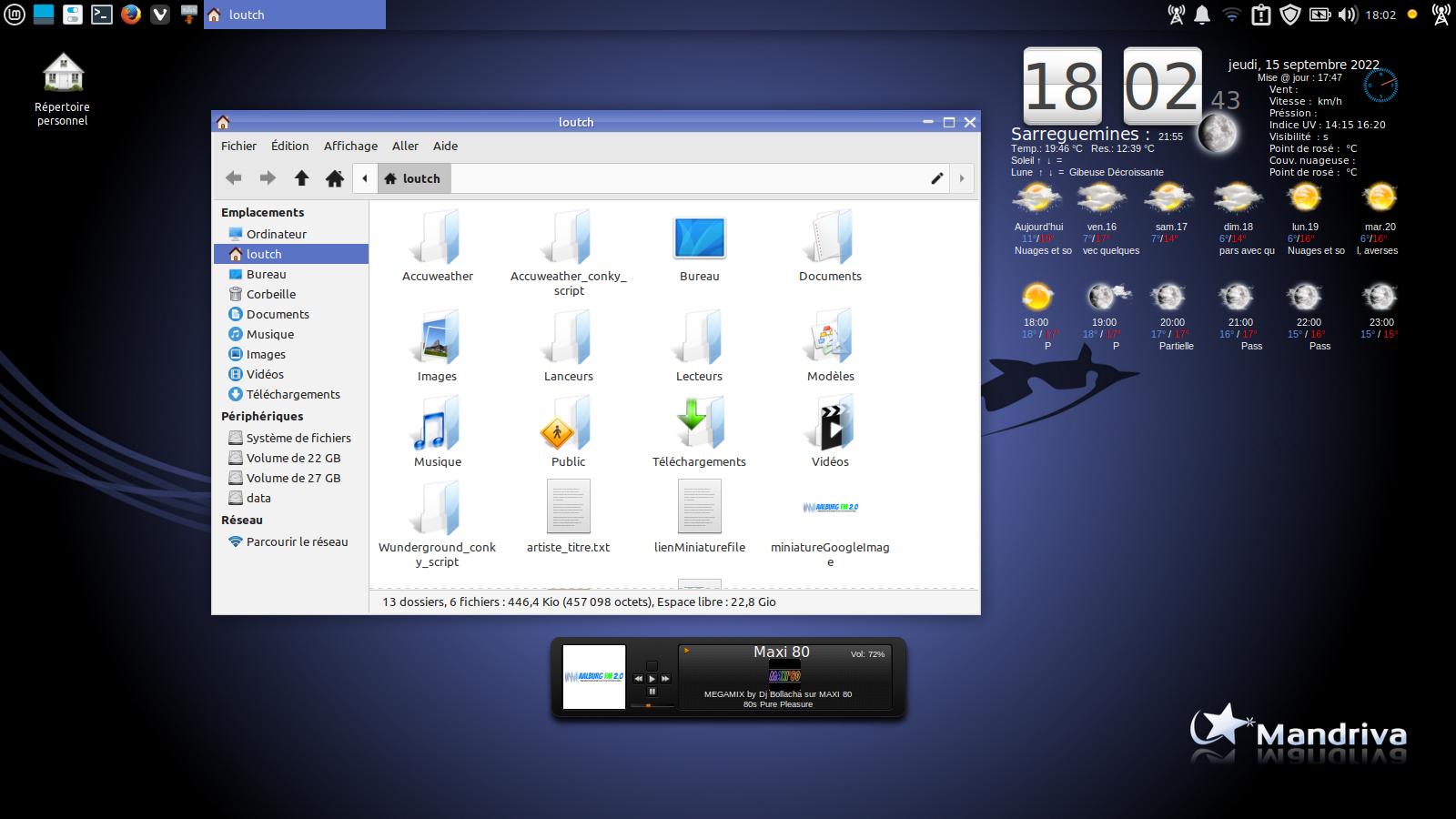Launch Vivaldi browser from the panel

click(x=159, y=15)
